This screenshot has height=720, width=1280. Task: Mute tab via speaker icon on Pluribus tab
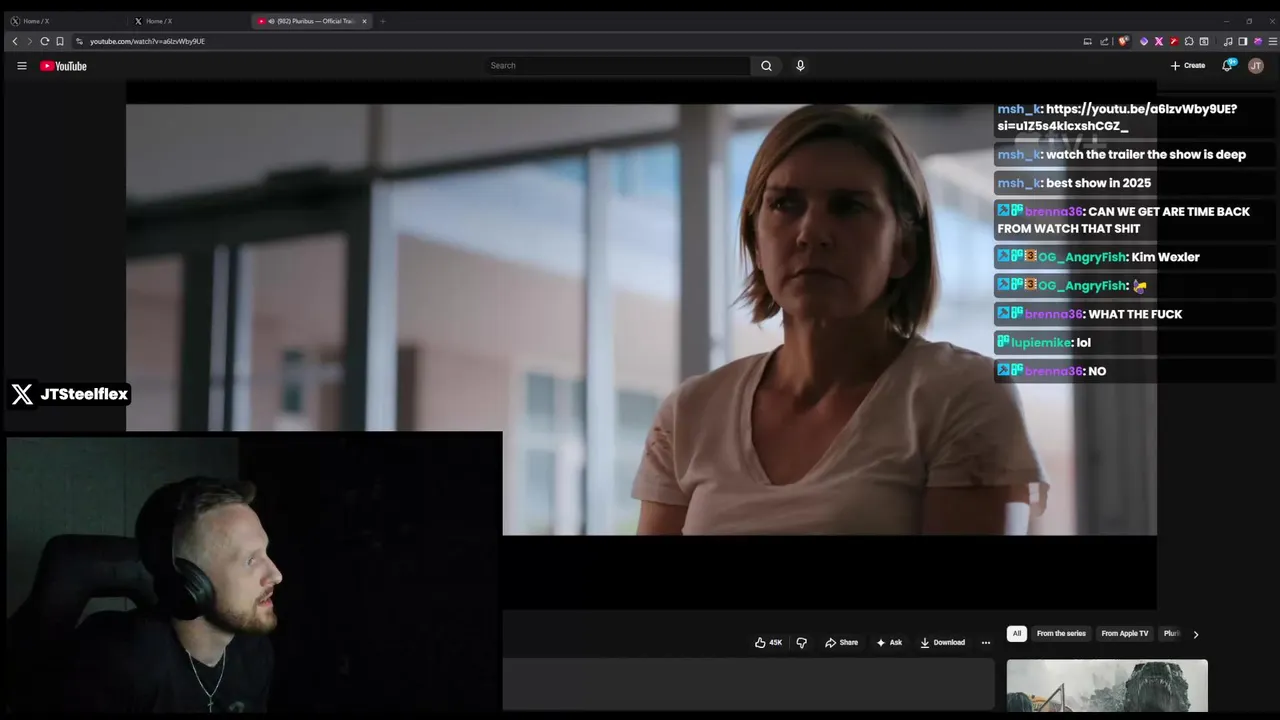[x=270, y=21]
